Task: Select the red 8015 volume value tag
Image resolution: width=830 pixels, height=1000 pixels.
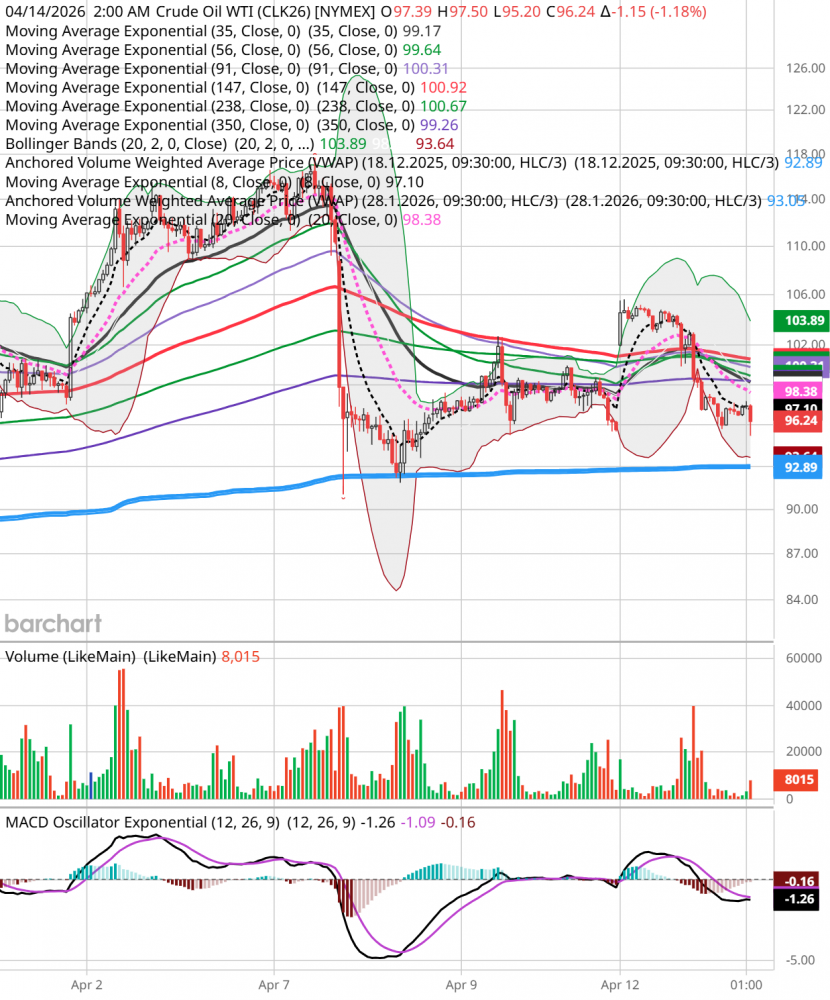Action: (x=802, y=781)
